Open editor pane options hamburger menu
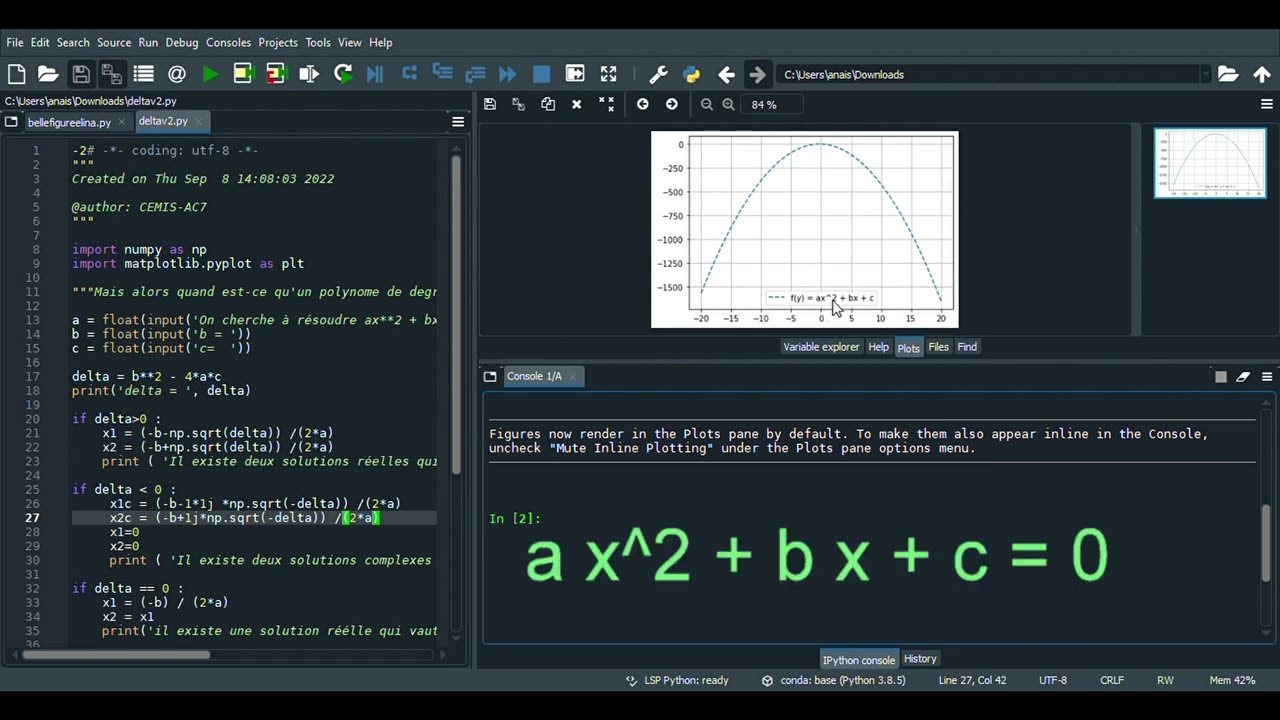1280x720 pixels. (458, 122)
